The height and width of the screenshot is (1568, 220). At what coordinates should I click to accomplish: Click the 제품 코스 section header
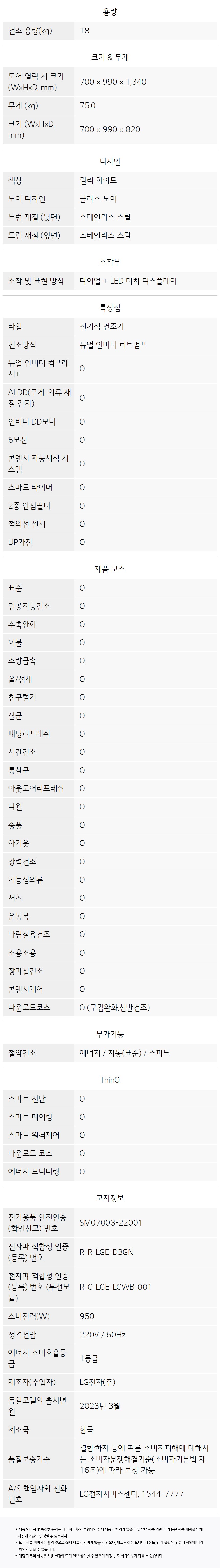[x=110, y=568]
